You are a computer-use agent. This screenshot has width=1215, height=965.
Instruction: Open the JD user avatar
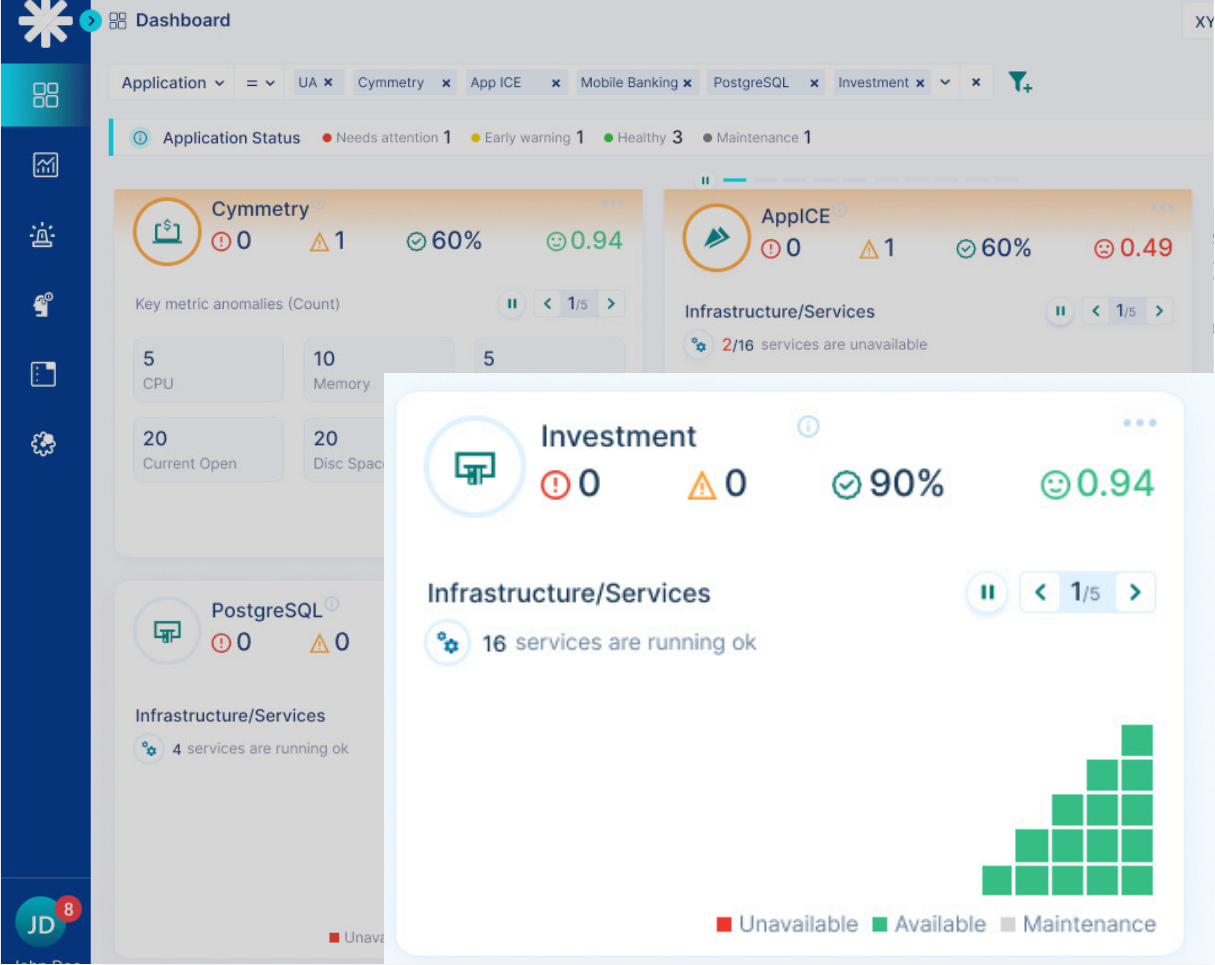41,924
